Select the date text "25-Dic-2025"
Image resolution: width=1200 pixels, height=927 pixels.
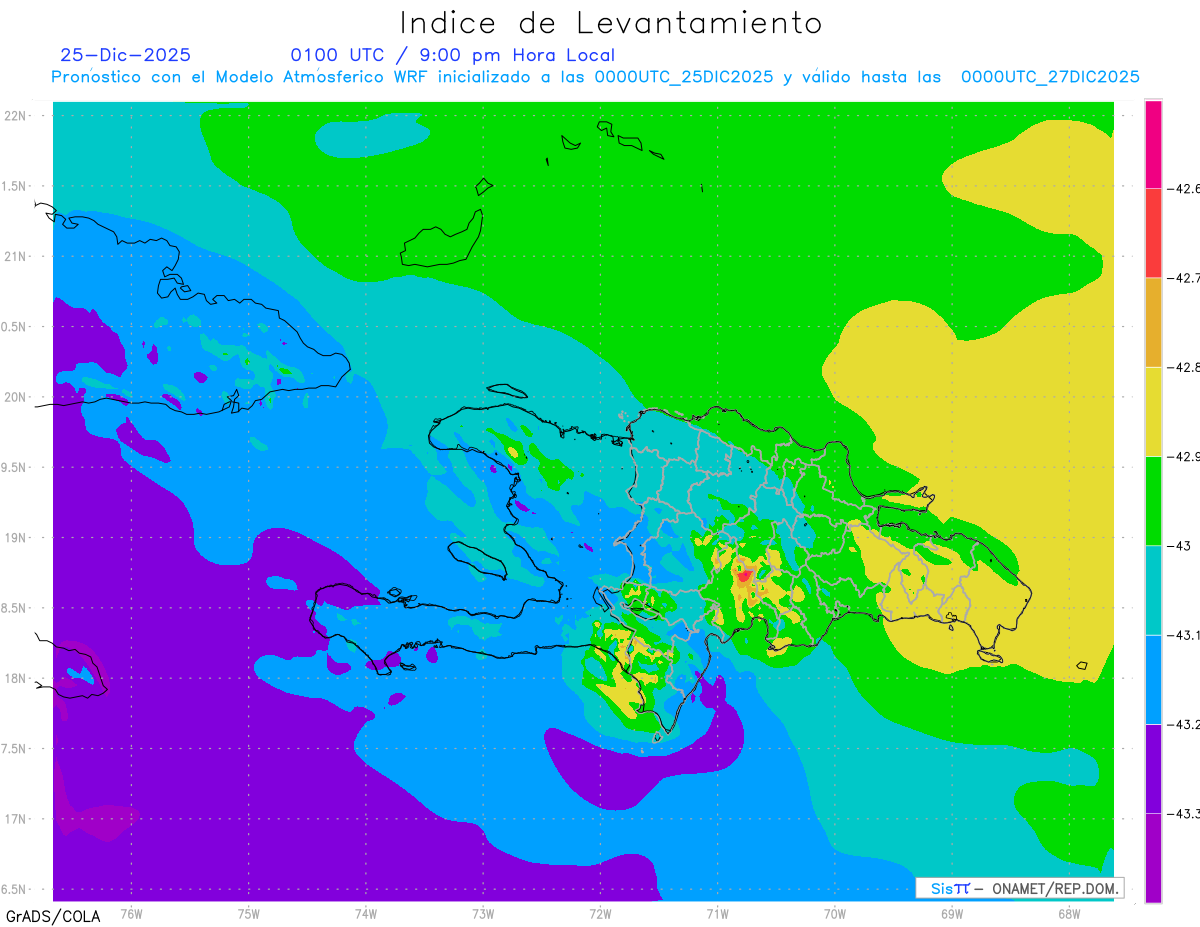click(x=125, y=55)
